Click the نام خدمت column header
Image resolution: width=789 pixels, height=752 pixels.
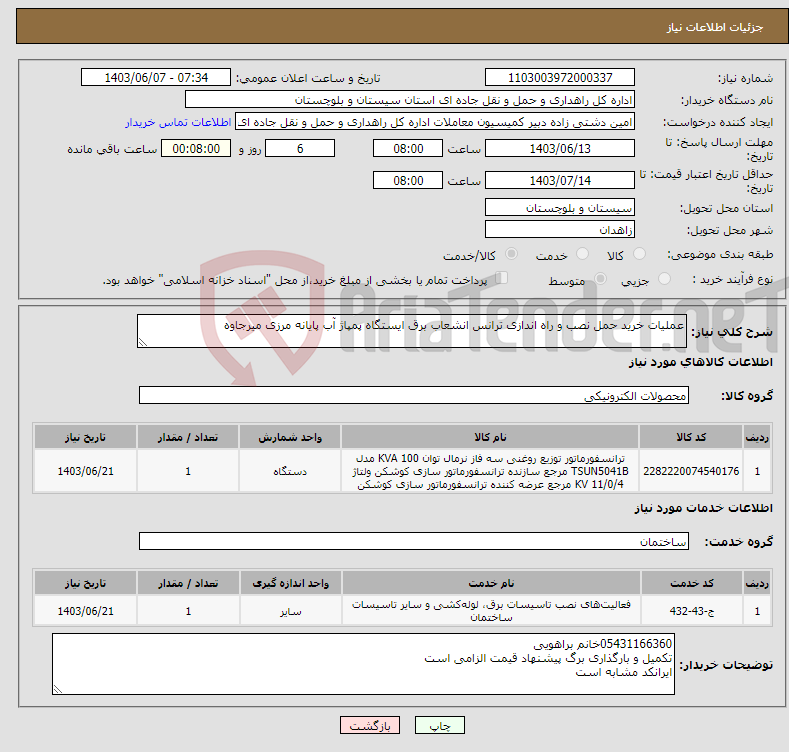tap(491, 583)
